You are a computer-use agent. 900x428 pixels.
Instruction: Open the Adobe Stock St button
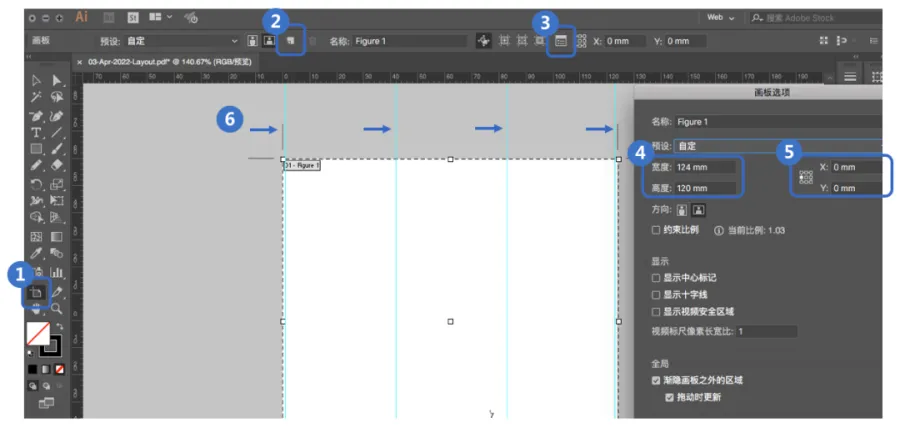[133, 18]
